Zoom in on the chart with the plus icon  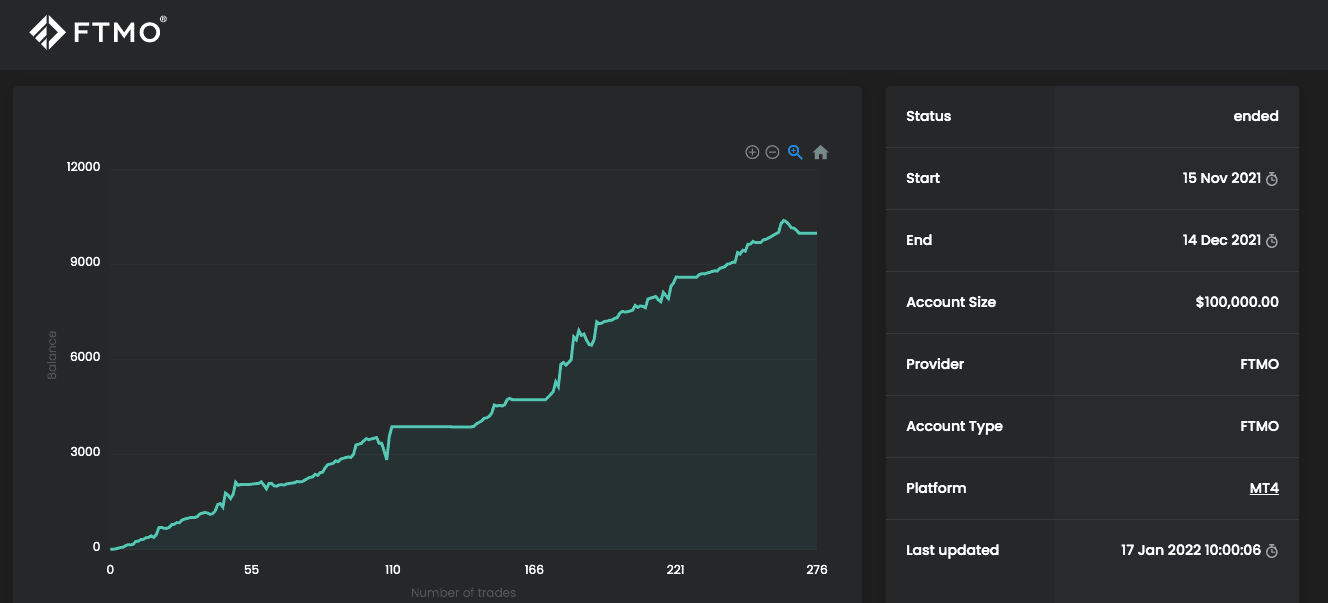pos(752,152)
